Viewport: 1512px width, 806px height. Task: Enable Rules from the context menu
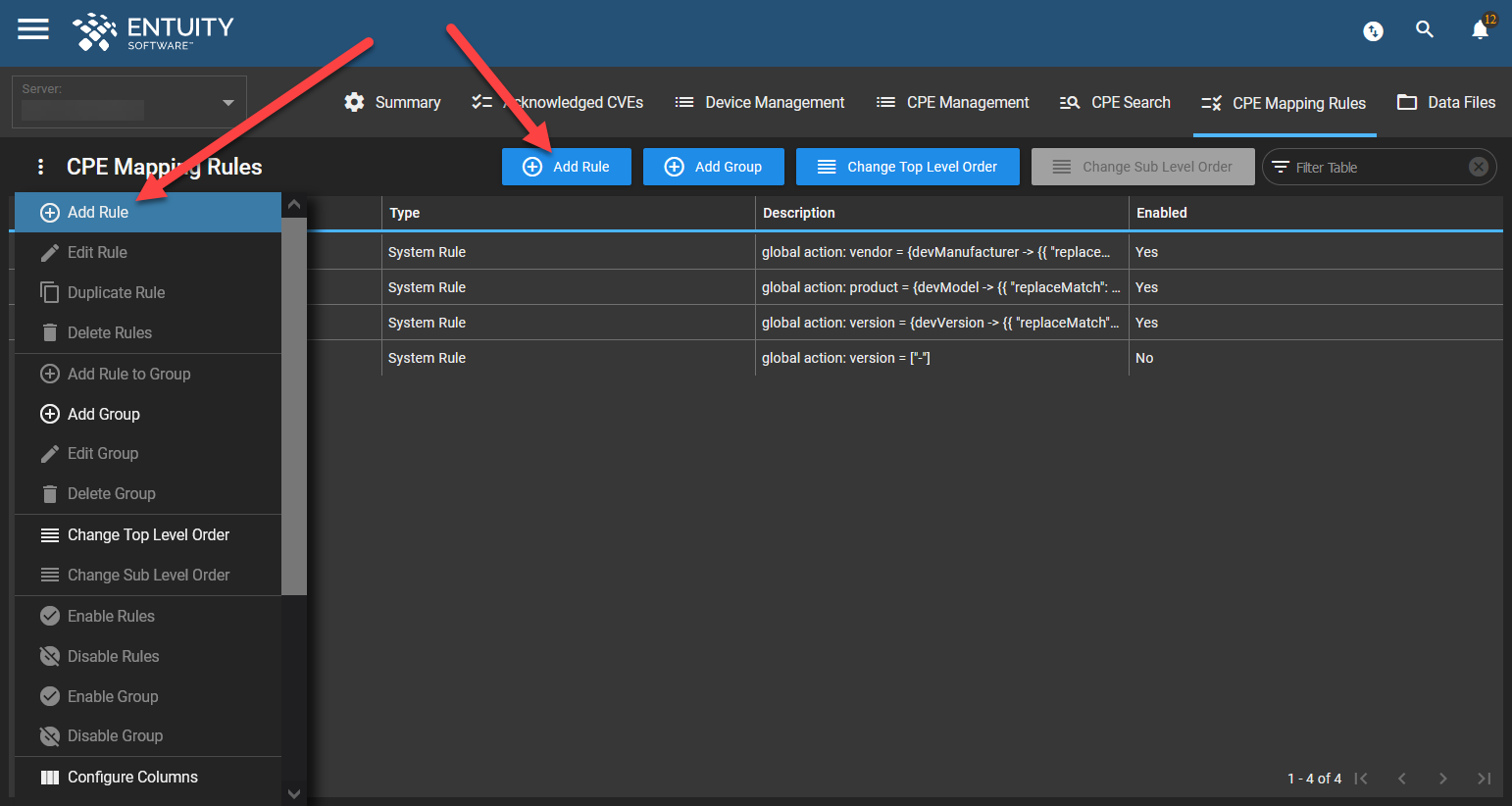(x=110, y=616)
